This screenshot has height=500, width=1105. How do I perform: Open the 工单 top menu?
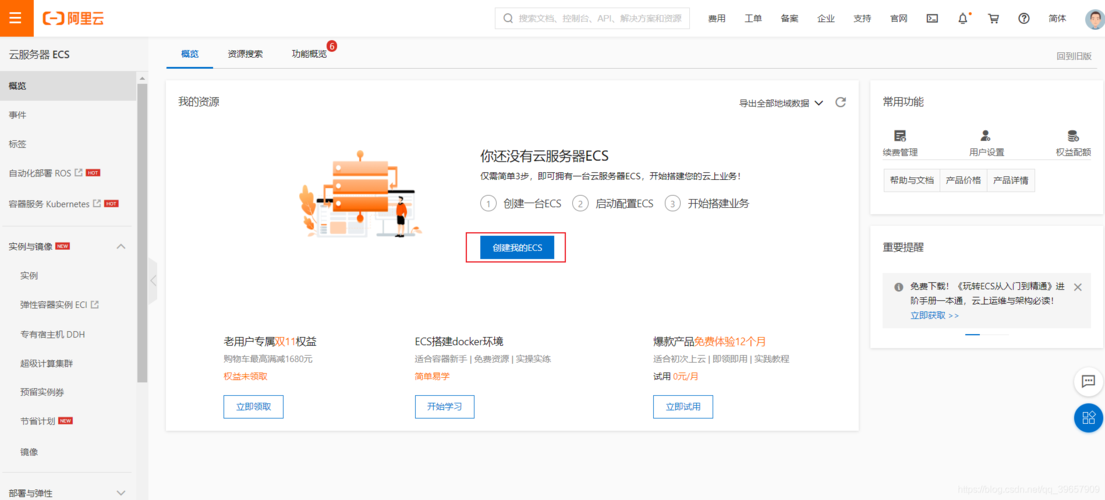tap(753, 19)
